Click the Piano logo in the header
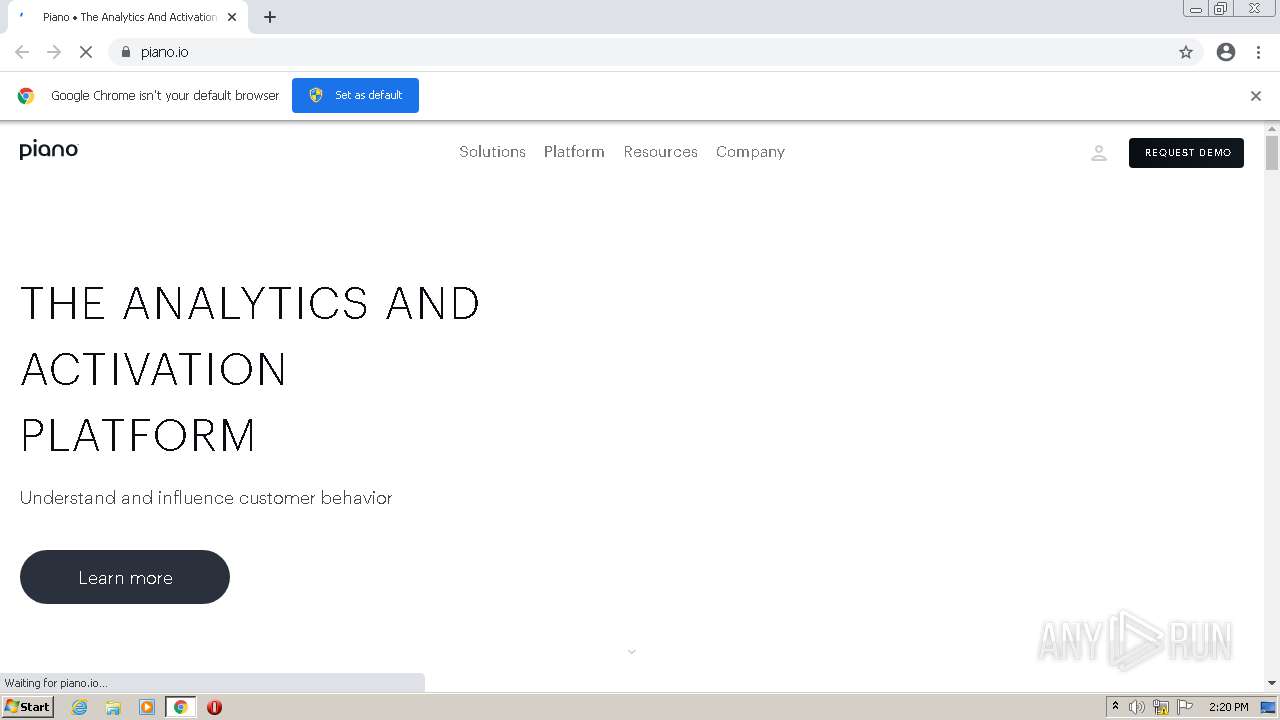1280x720 pixels. coord(48,150)
